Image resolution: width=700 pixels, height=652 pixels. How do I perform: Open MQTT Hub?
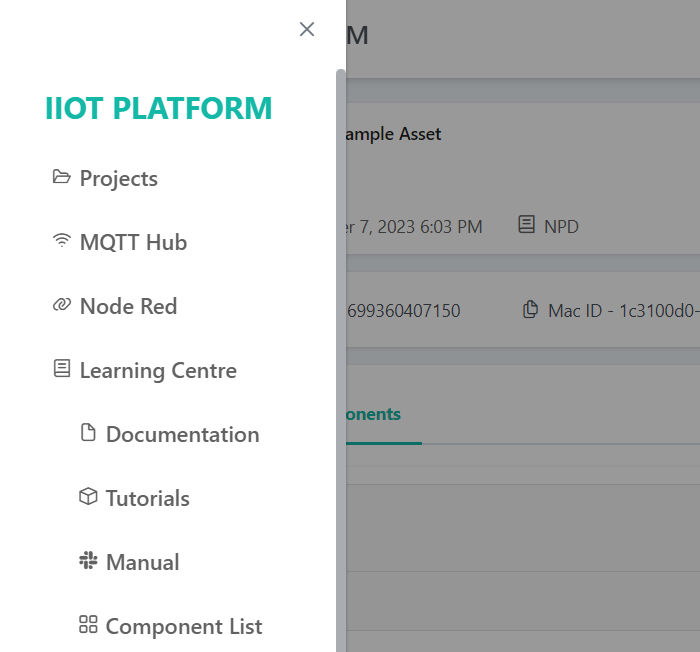[133, 242]
